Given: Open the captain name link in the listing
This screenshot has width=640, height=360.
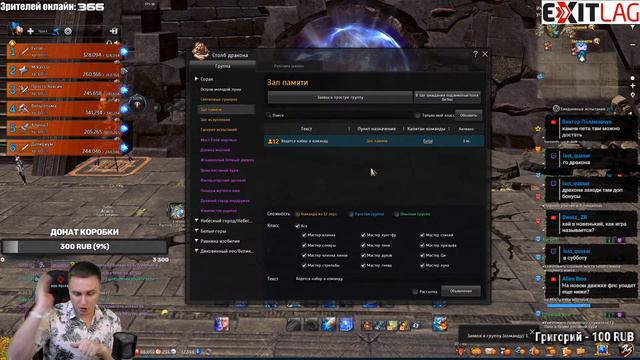Looking at the screenshot, I should (x=427, y=141).
